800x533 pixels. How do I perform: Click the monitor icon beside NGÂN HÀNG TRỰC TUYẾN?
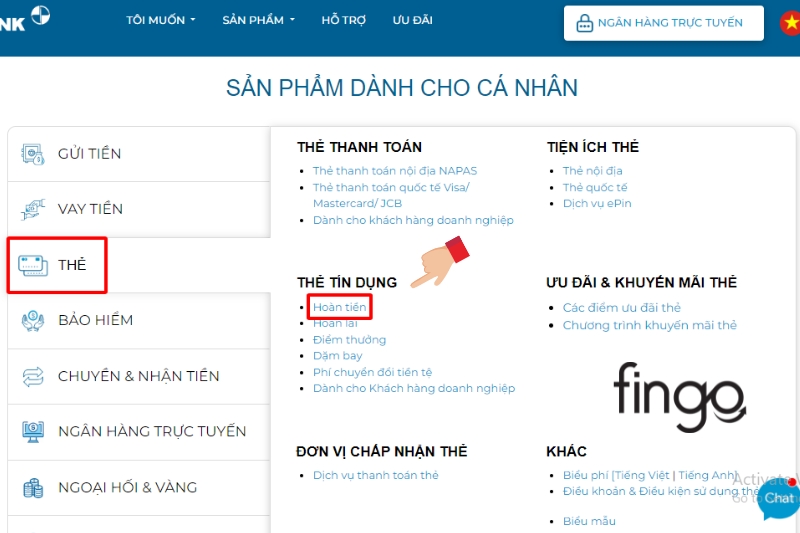coord(33,432)
